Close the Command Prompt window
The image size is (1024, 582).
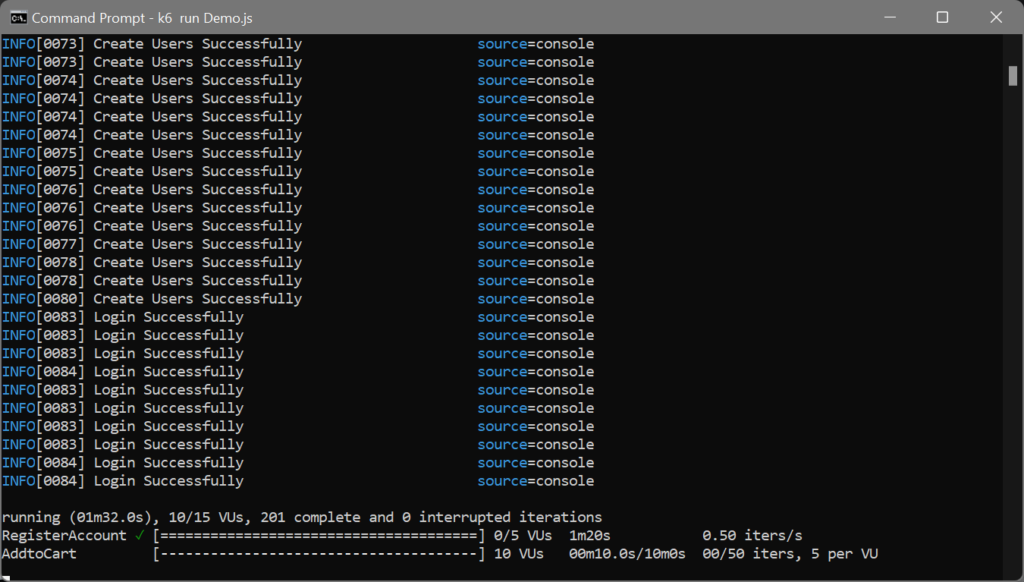coord(995,17)
